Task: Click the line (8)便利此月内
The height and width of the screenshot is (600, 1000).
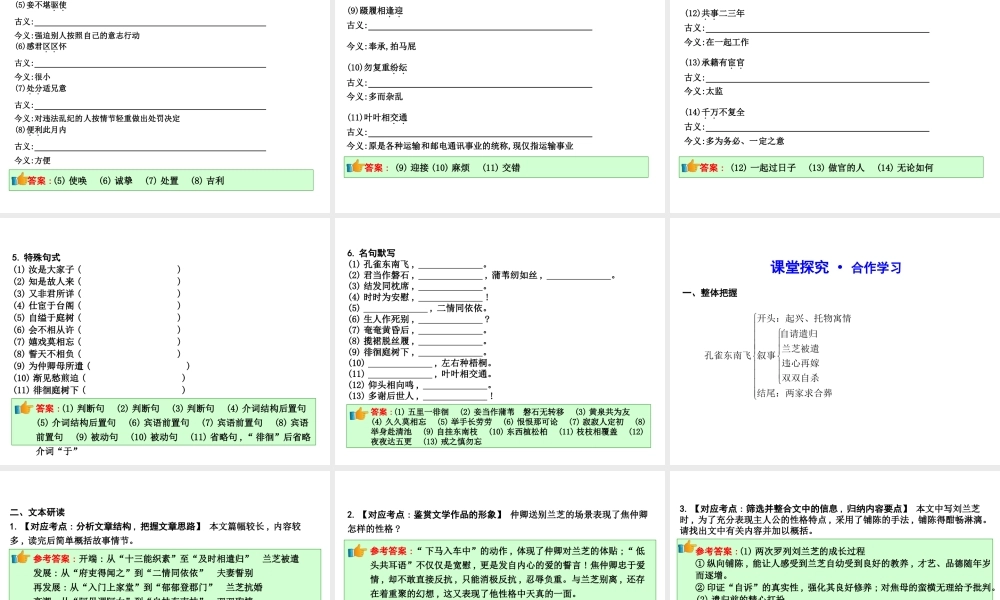Action: 41,130
